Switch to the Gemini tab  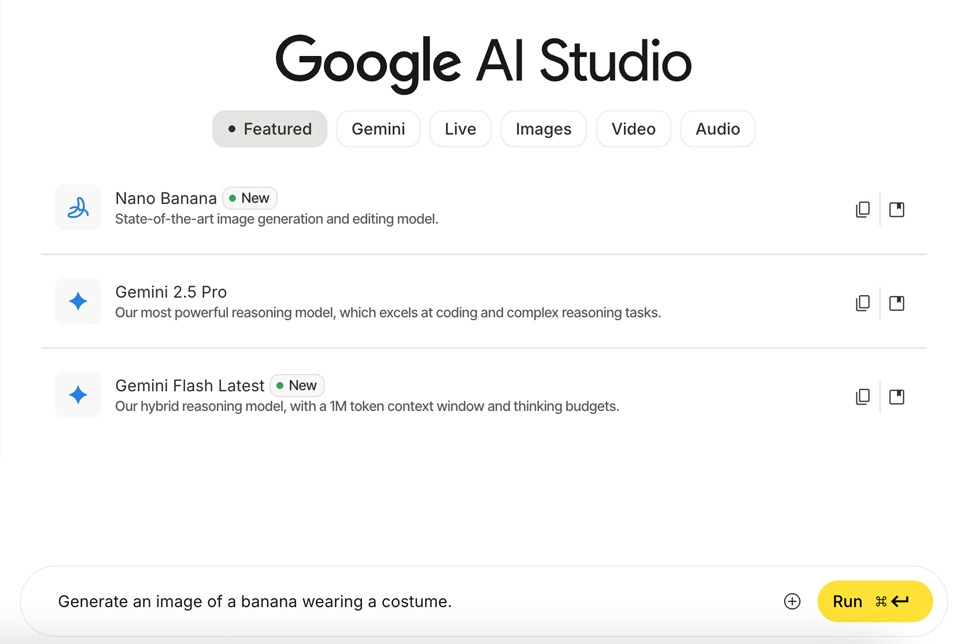[378, 129]
